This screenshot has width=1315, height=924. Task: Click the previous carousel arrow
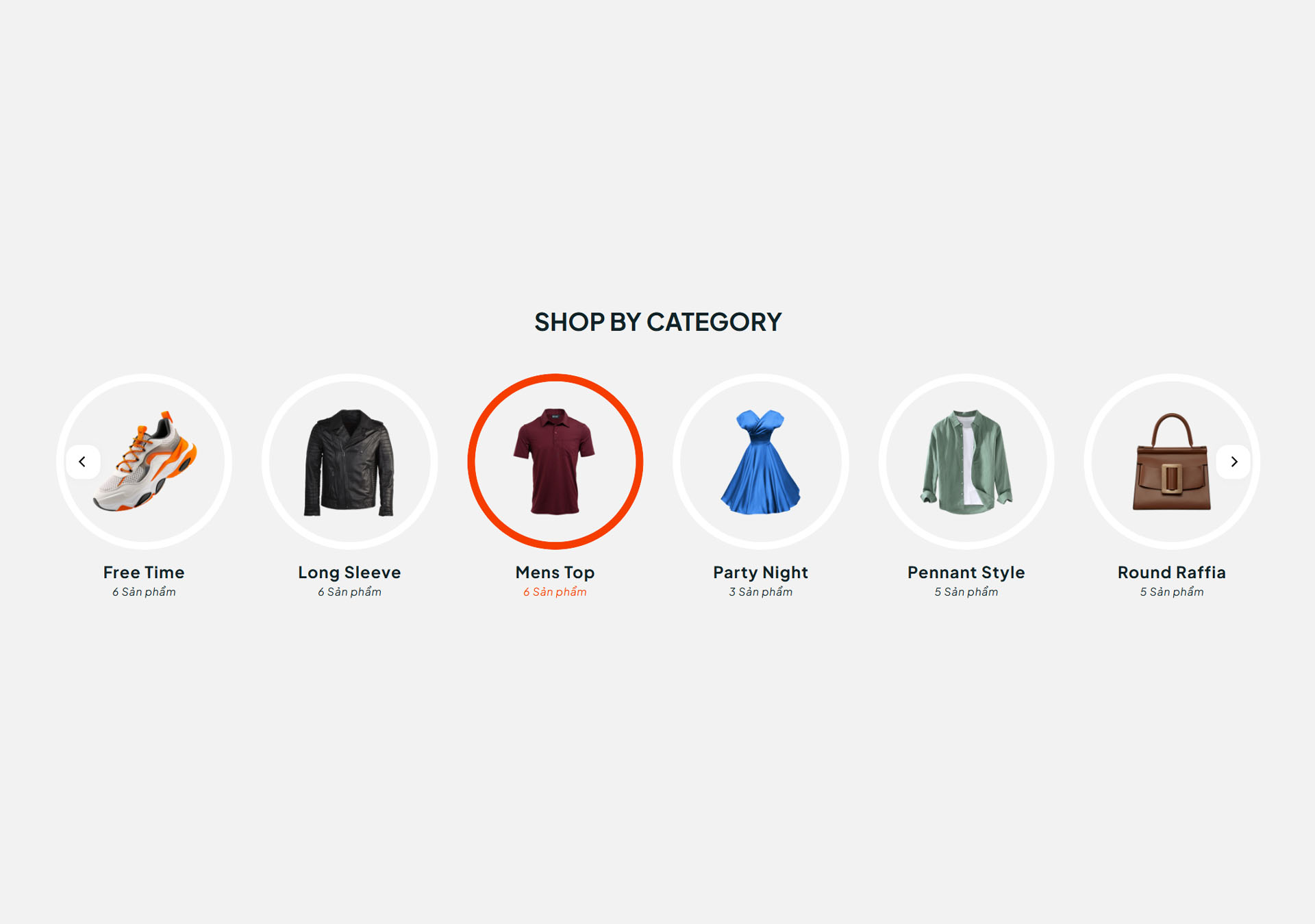coord(83,462)
